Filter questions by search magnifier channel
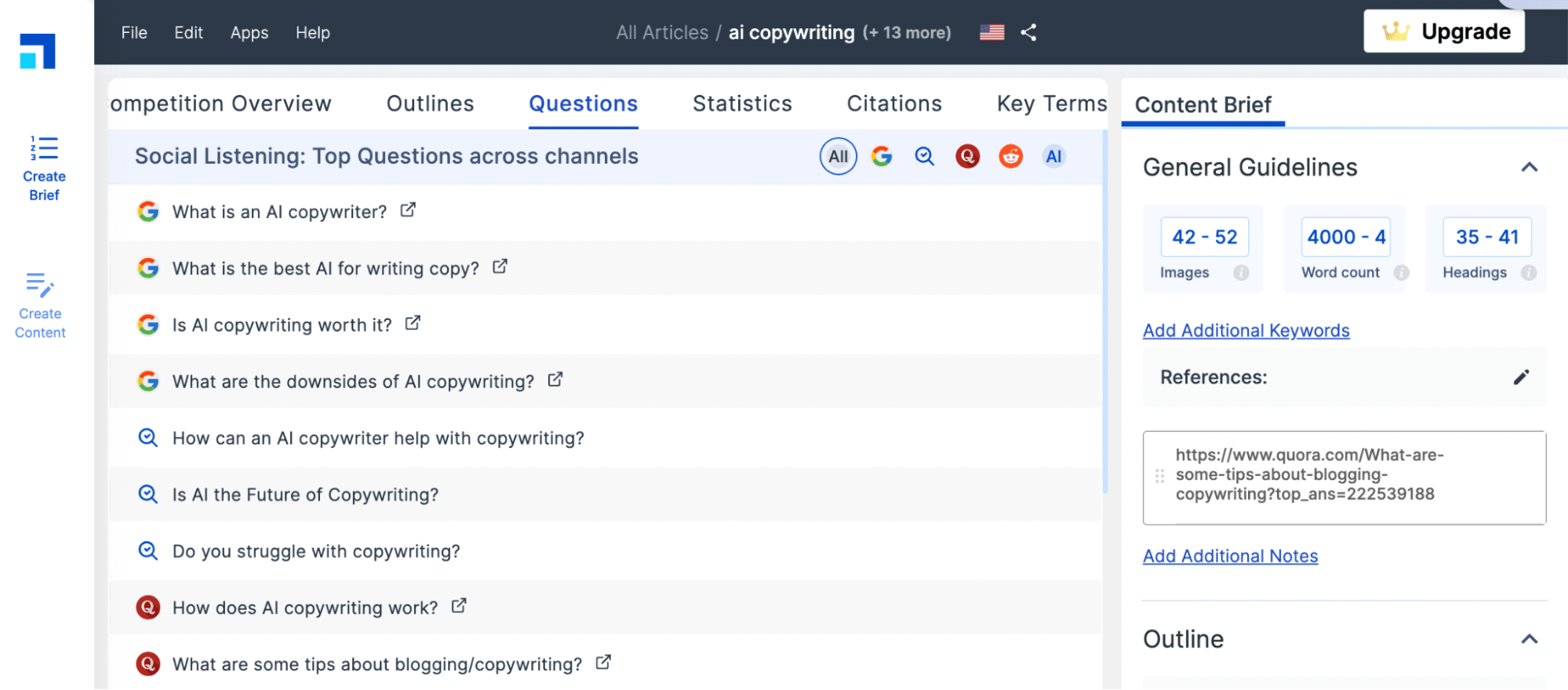The width and height of the screenshot is (1568, 690). click(x=925, y=156)
